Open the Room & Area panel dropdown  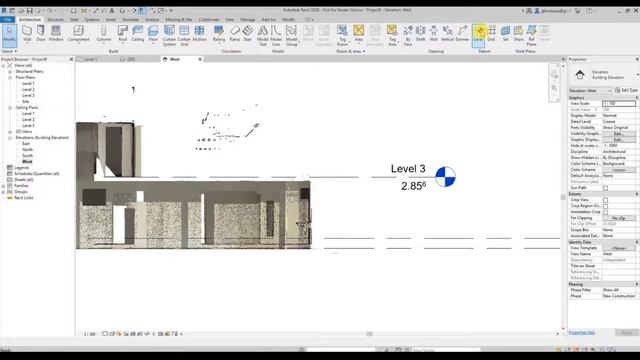tap(351, 51)
